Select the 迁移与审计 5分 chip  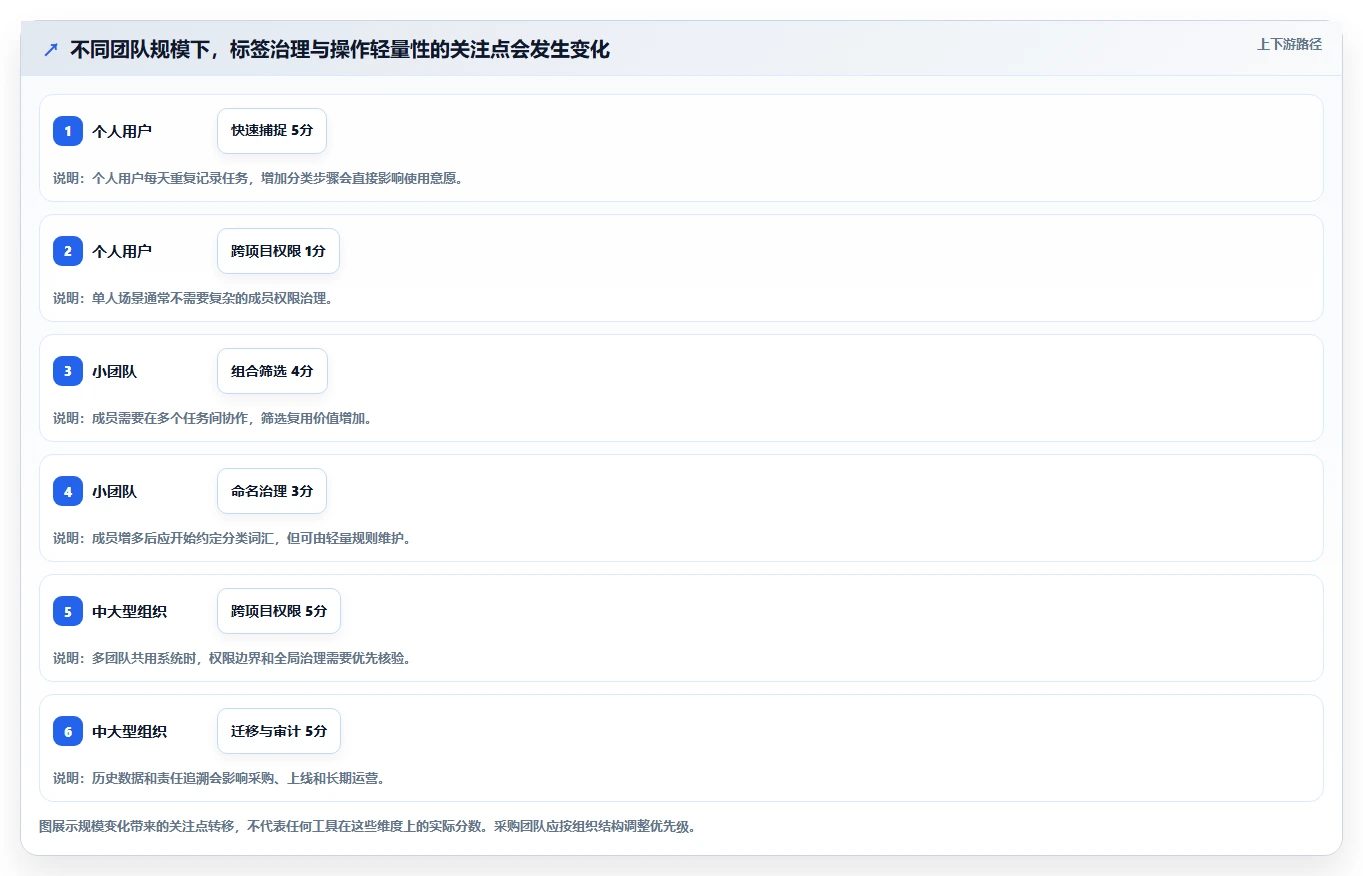[x=279, y=731]
